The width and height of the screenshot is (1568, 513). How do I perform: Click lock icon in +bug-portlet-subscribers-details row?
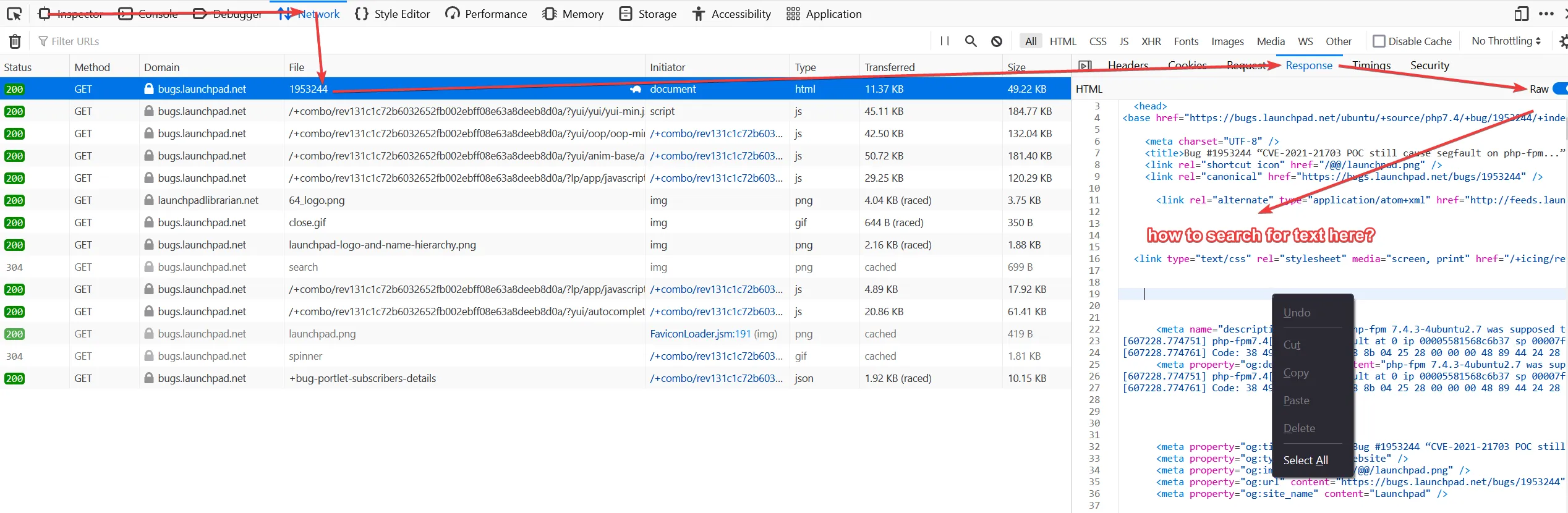(149, 378)
